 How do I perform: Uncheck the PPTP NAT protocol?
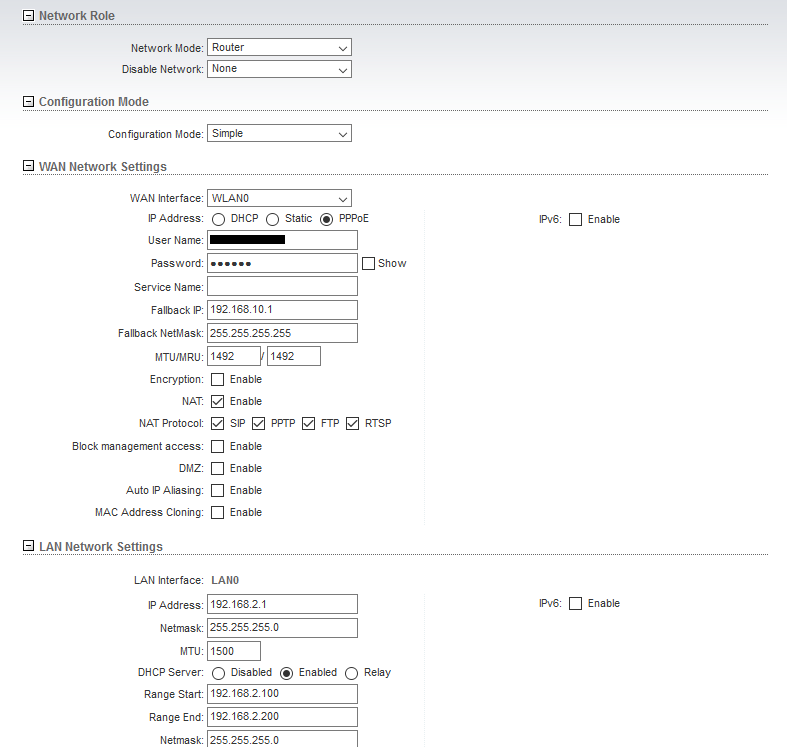(x=258, y=424)
